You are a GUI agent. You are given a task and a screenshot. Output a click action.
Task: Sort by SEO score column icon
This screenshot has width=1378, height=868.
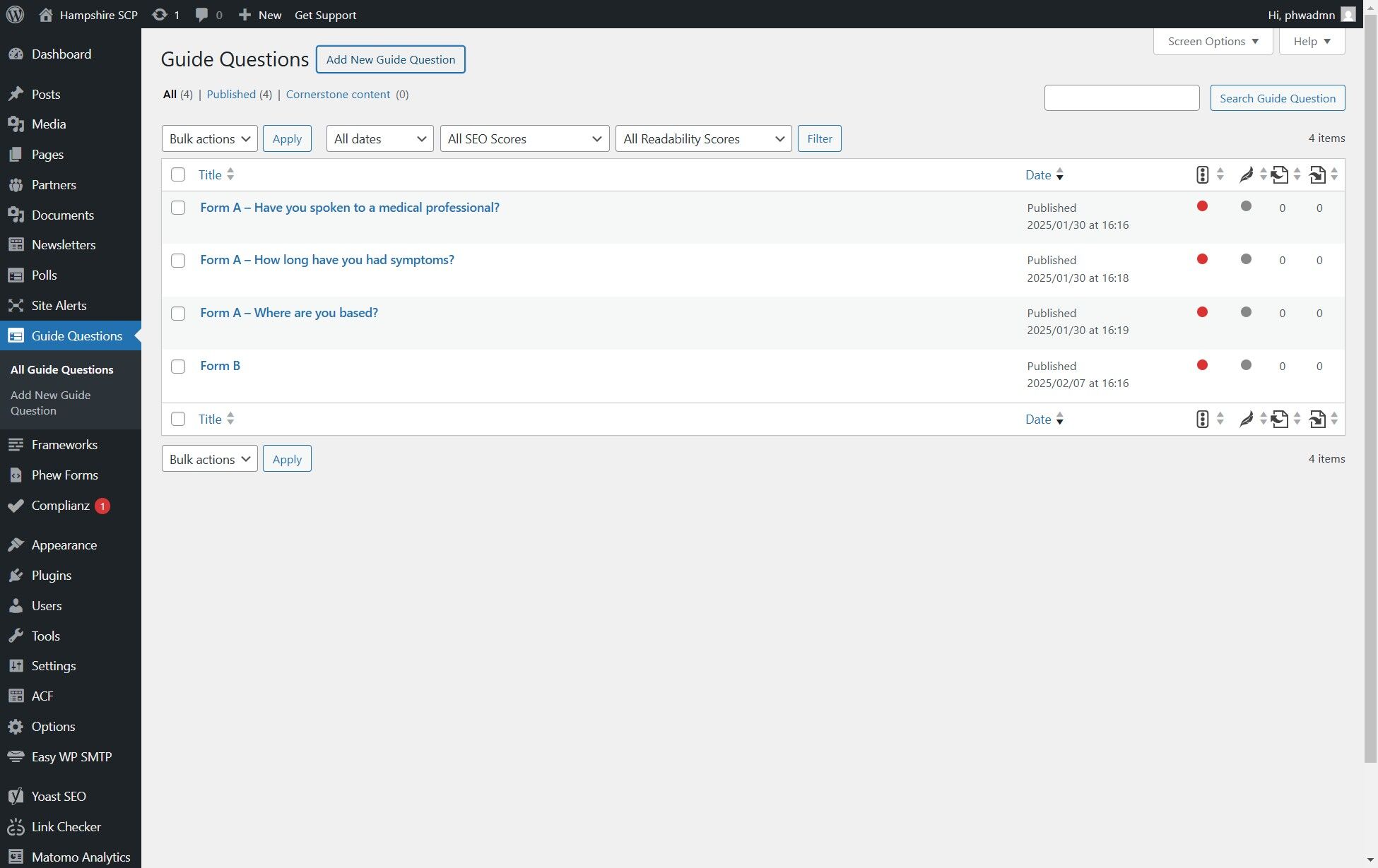[x=1202, y=174]
